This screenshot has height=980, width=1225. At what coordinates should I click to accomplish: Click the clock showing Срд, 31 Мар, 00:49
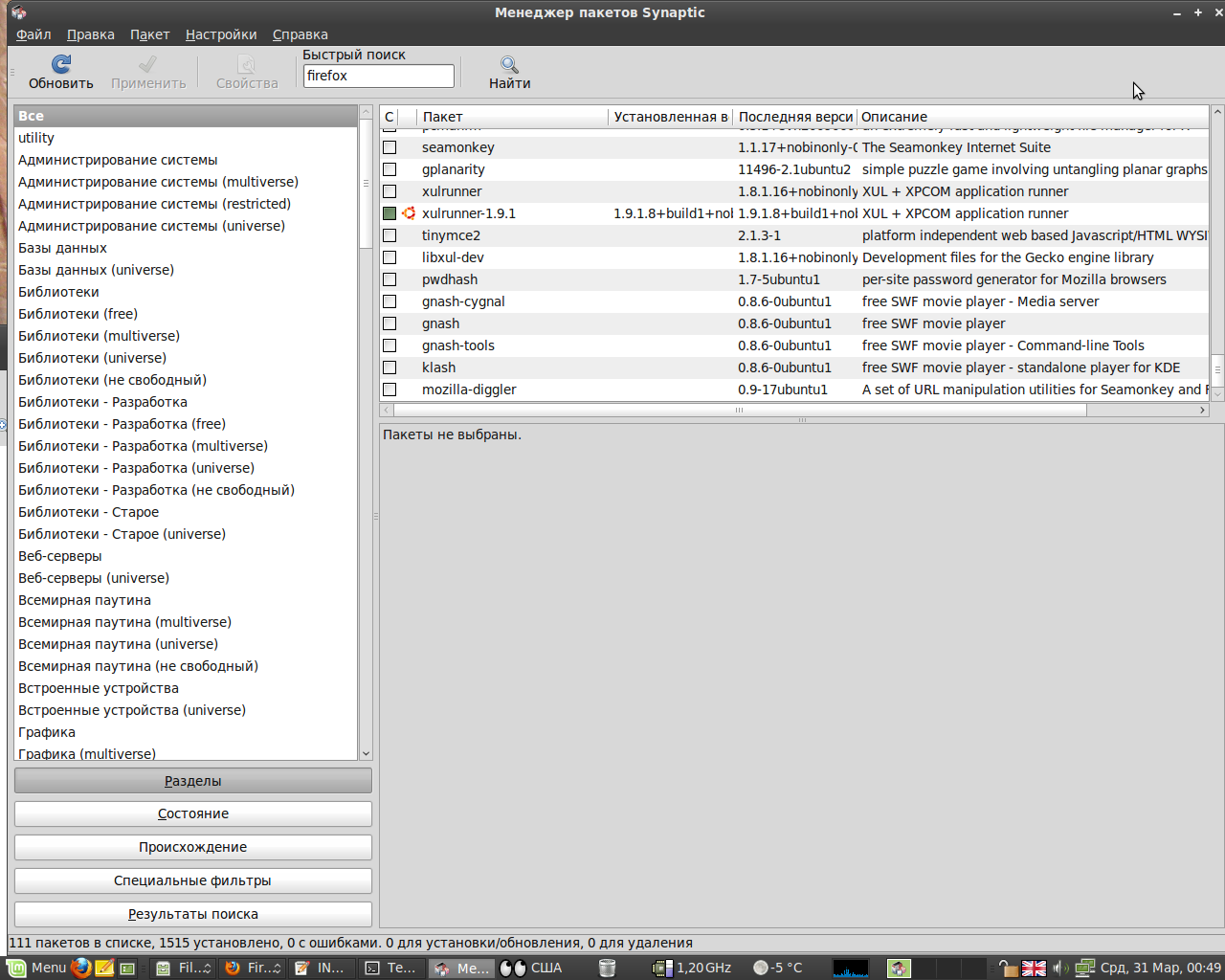pyautogui.click(x=1161, y=968)
